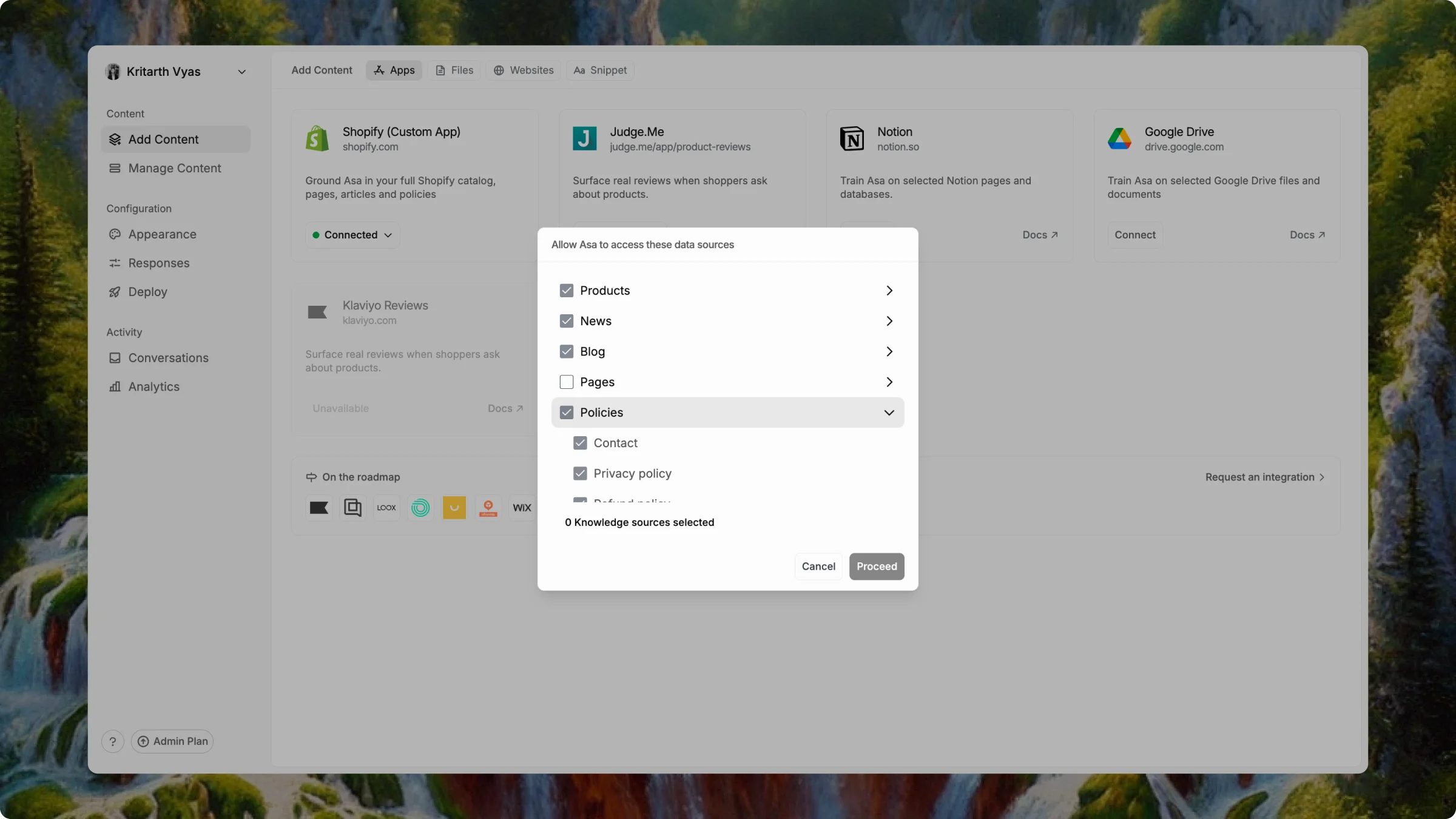Image resolution: width=1456 pixels, height=819 pixels.
Task: Click the Privacy policy label text
Action: coord(633,473)
